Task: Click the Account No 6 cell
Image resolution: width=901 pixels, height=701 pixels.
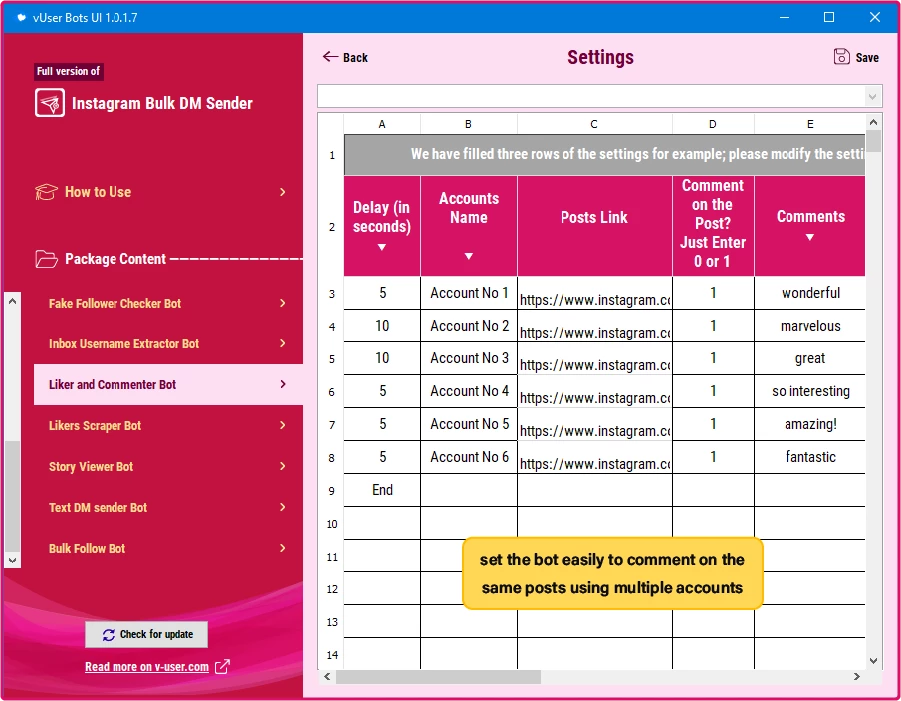Action: coord(469,457)
